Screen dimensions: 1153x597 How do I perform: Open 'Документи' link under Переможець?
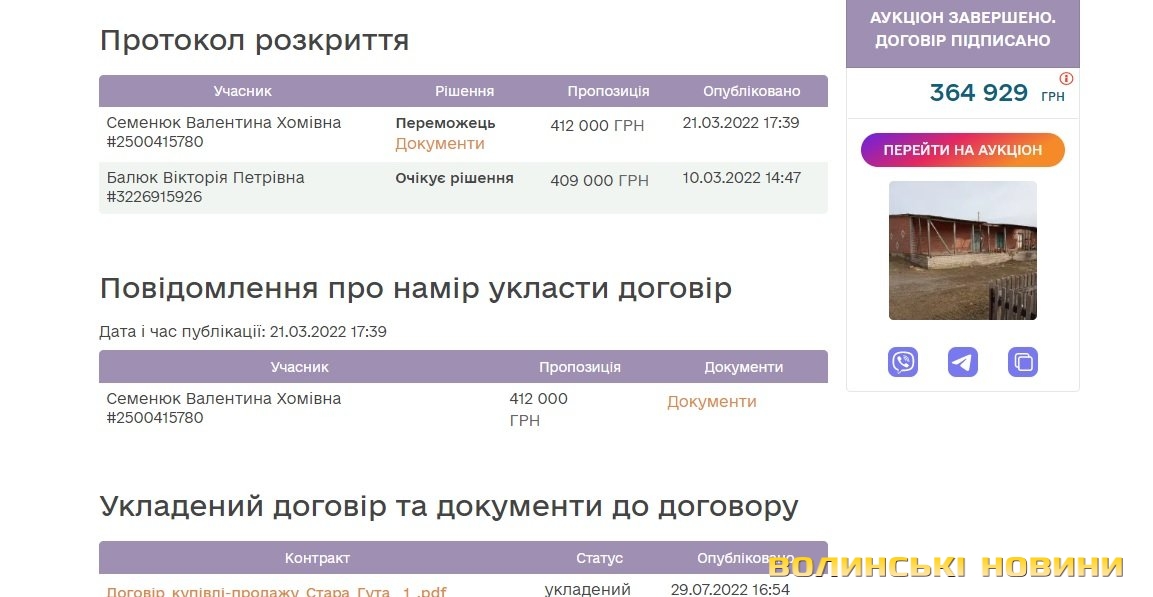[x=440, y=144]
